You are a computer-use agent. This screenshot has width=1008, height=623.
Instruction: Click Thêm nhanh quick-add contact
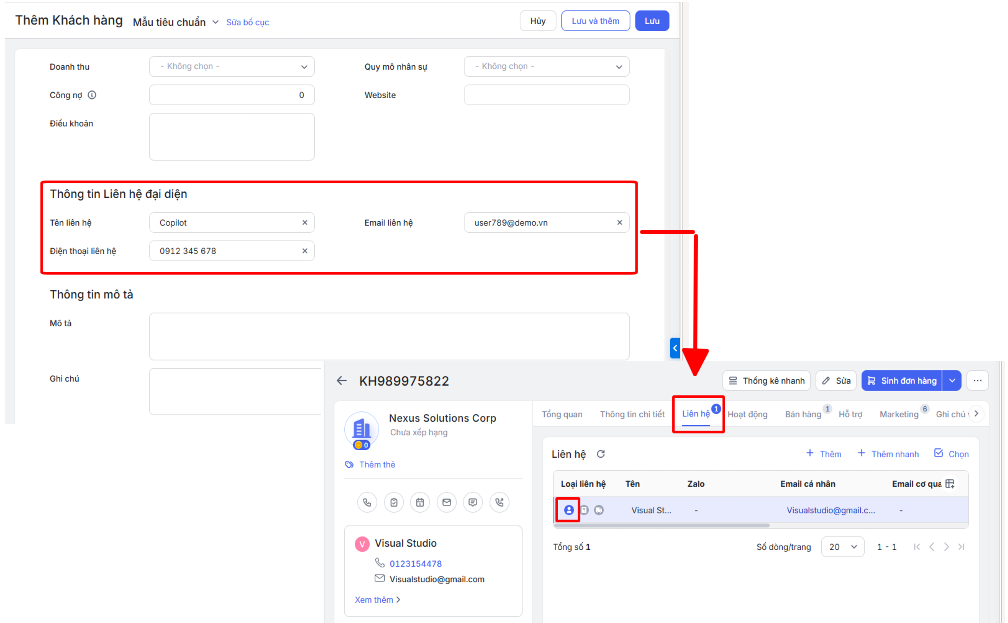point(888,454)
